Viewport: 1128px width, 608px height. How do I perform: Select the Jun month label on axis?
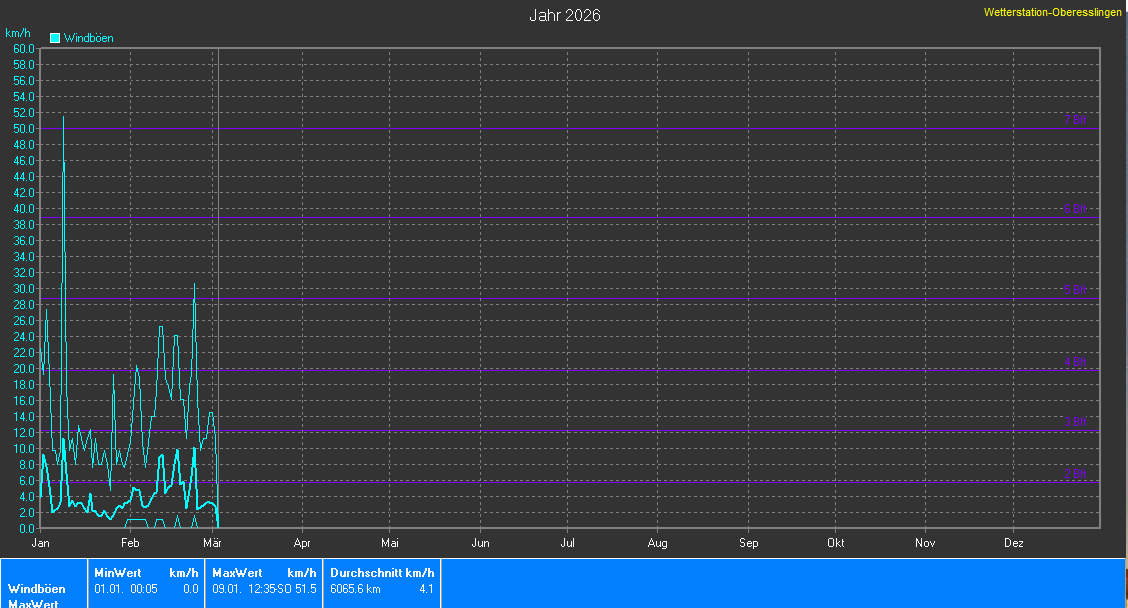point(480,543)
